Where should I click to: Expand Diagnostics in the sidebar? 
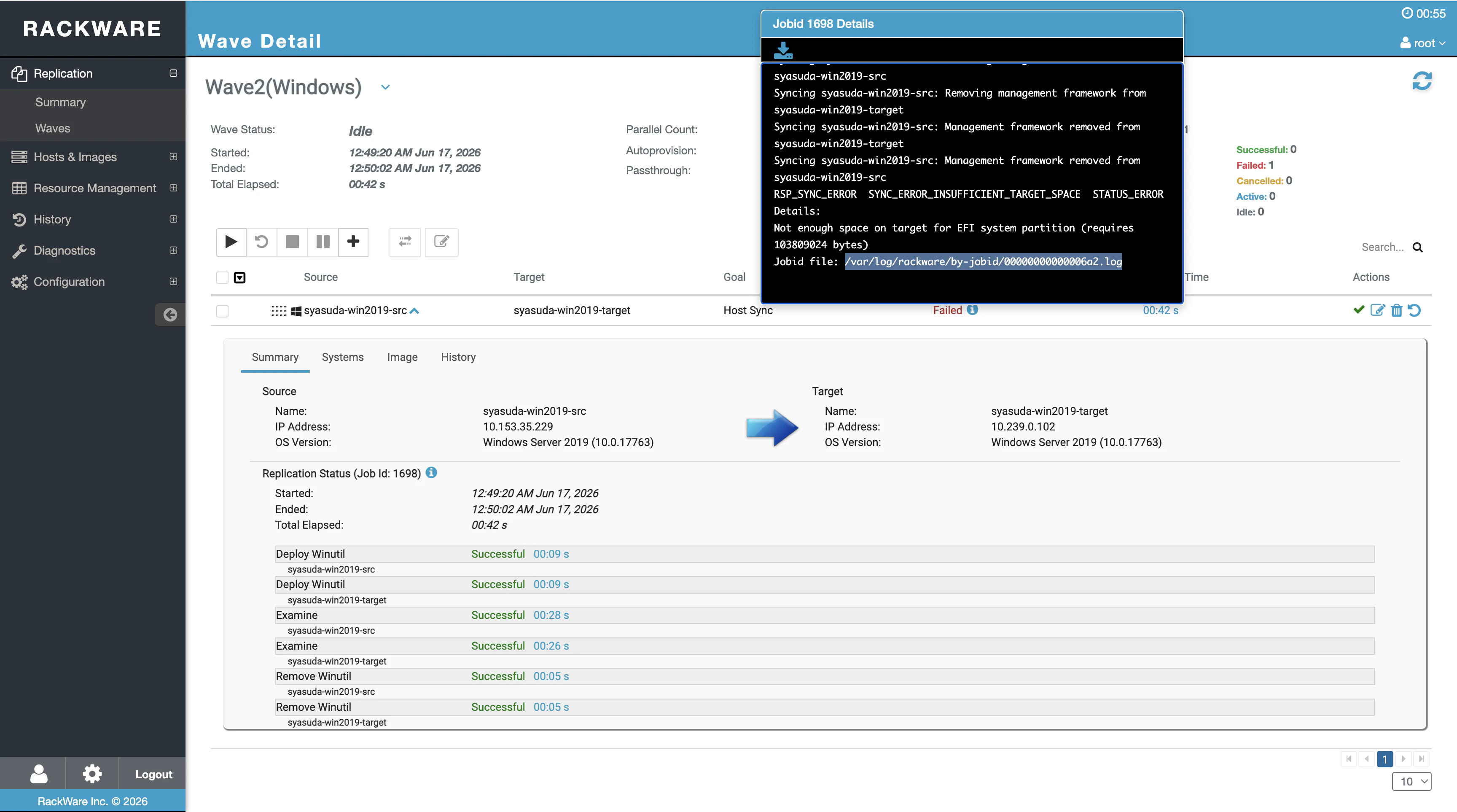173,250
